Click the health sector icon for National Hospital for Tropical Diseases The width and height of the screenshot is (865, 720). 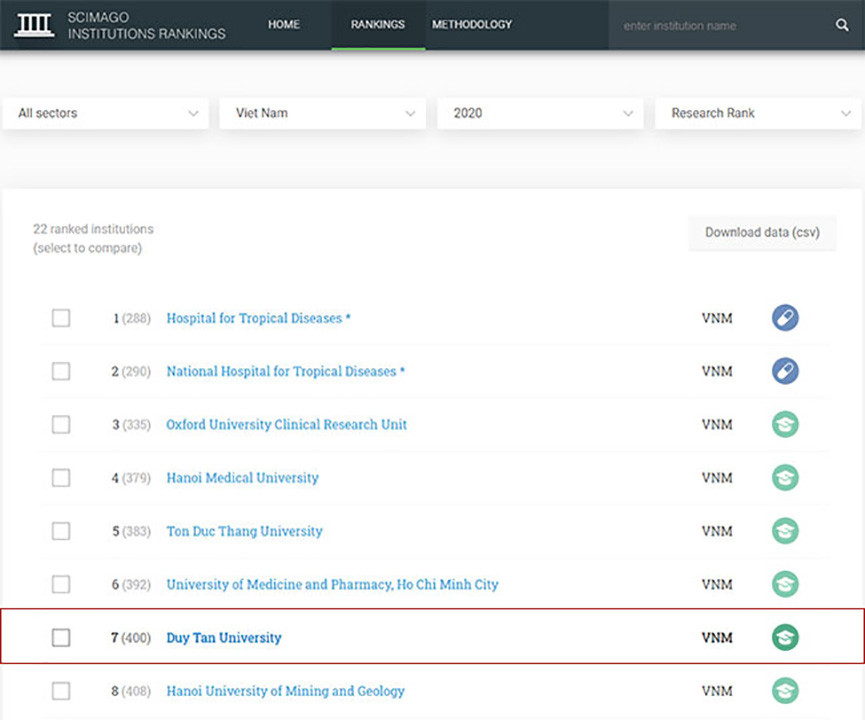(785, 371)
